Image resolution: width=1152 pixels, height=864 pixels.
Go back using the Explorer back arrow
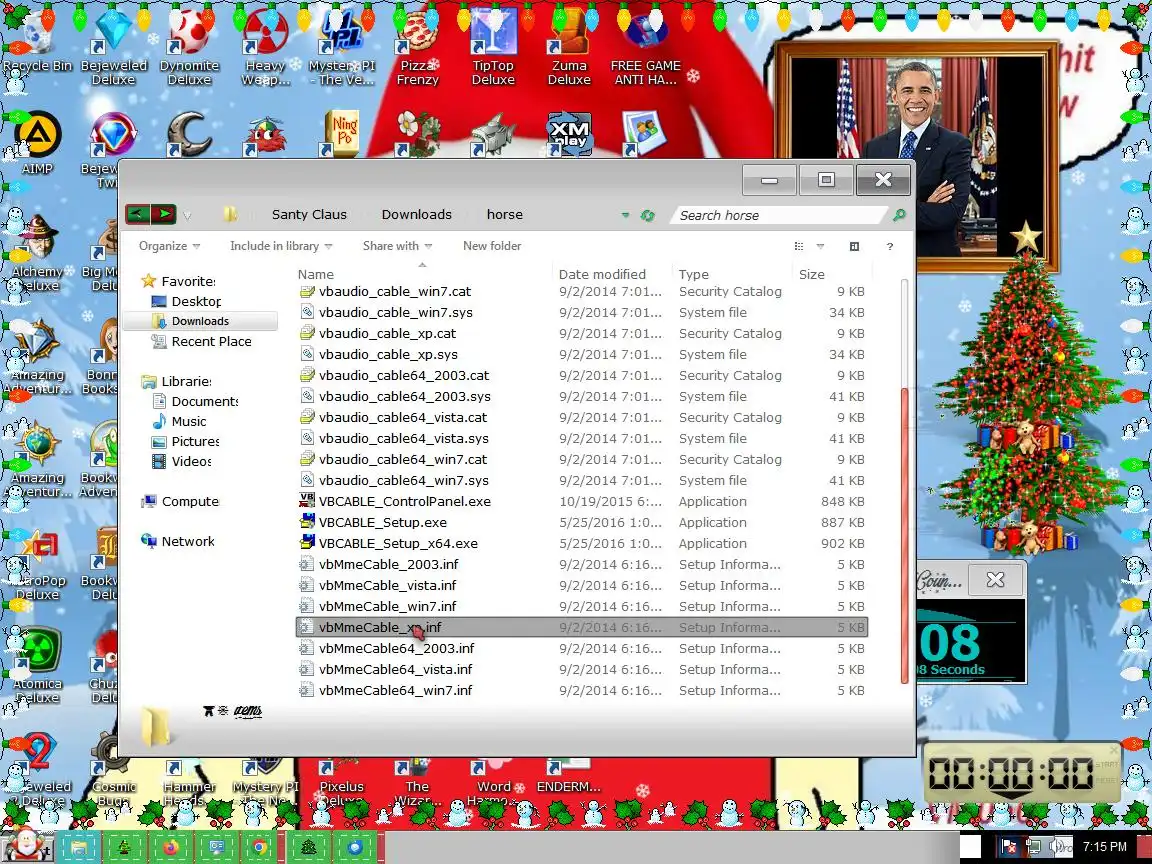(x=137, y=215)
